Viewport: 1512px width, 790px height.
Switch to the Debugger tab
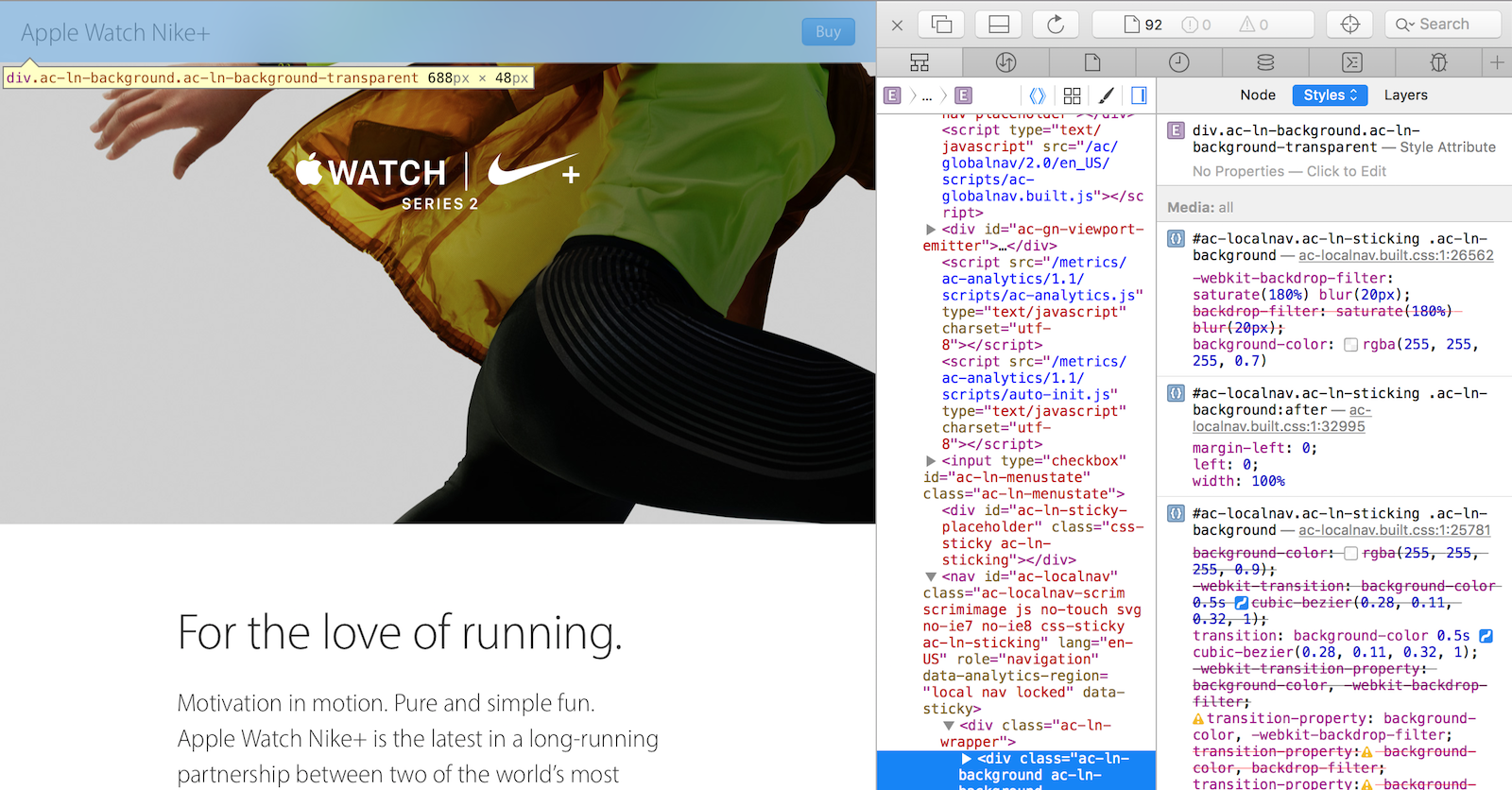(1438, 62)
